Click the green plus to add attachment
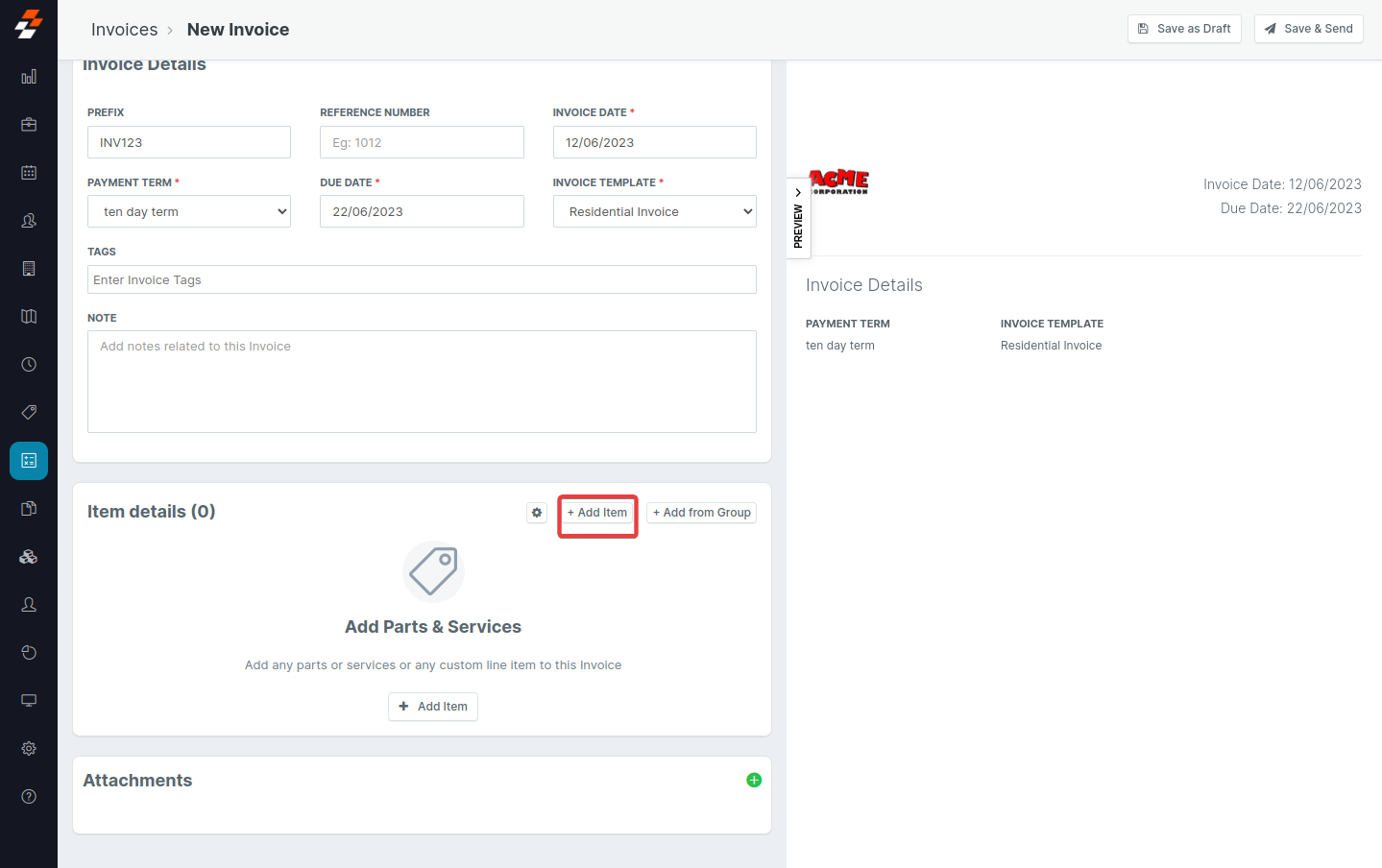Image resolution: width=1382 pixels, height=868 pixels. point(754,781)
